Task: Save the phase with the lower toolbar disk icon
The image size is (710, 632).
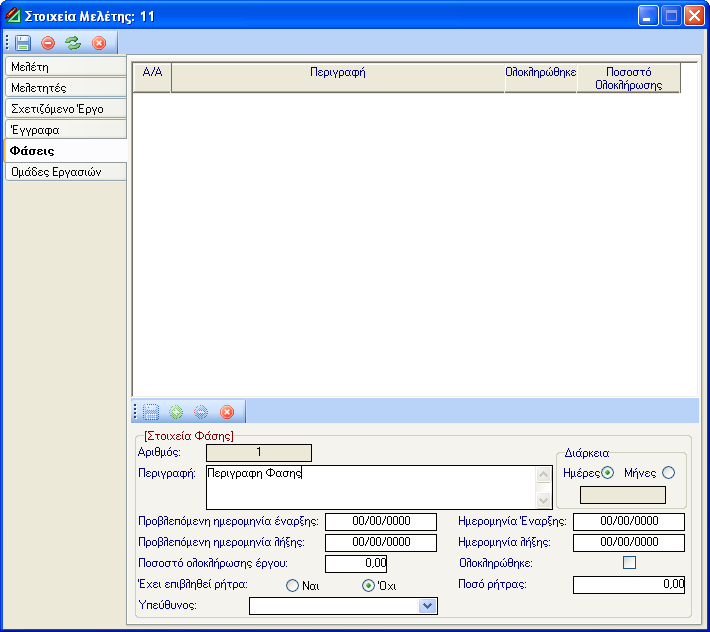Action: click(x=151, y=412)
